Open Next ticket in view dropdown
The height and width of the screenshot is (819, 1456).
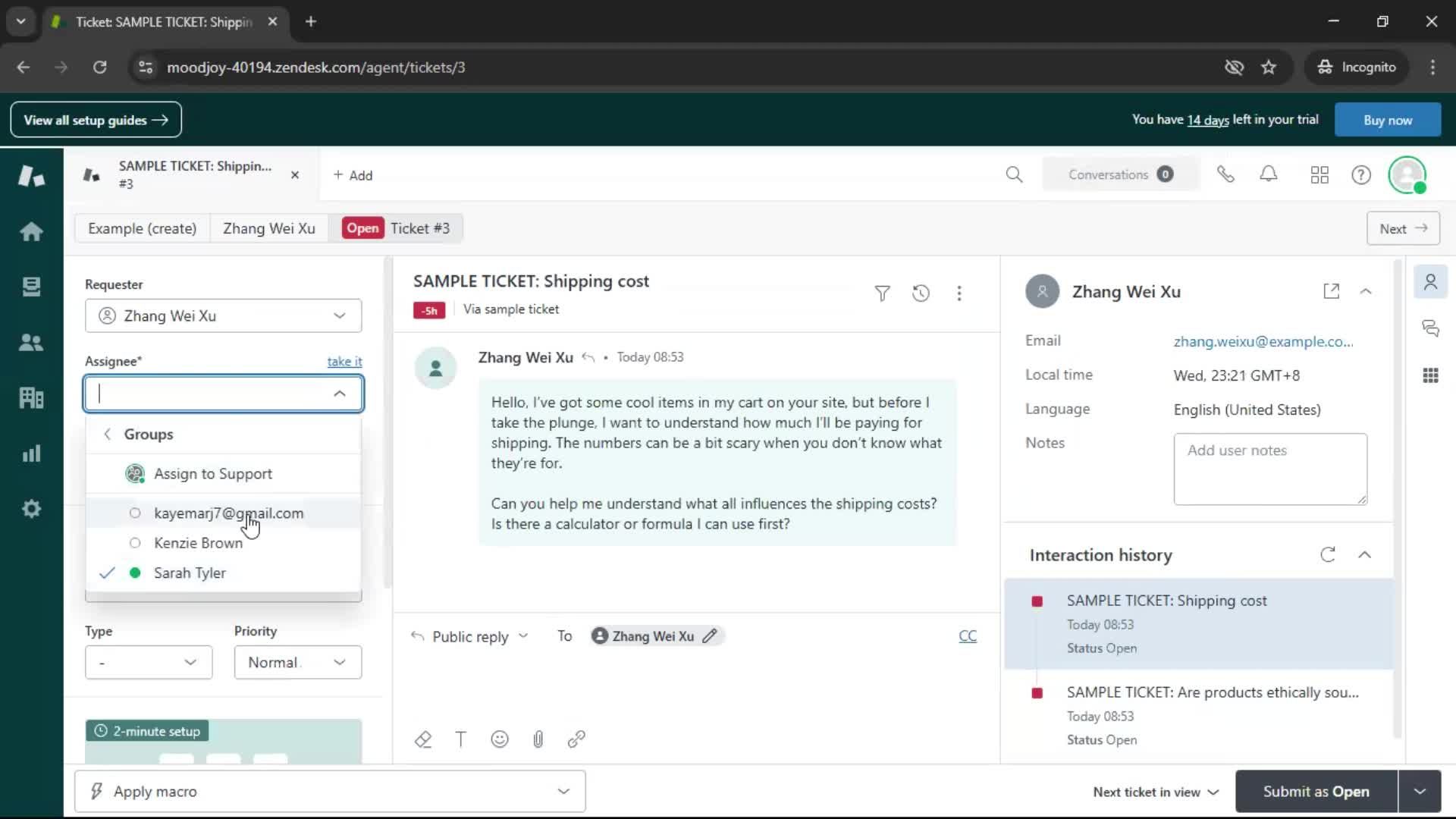tap(1156, 792)
